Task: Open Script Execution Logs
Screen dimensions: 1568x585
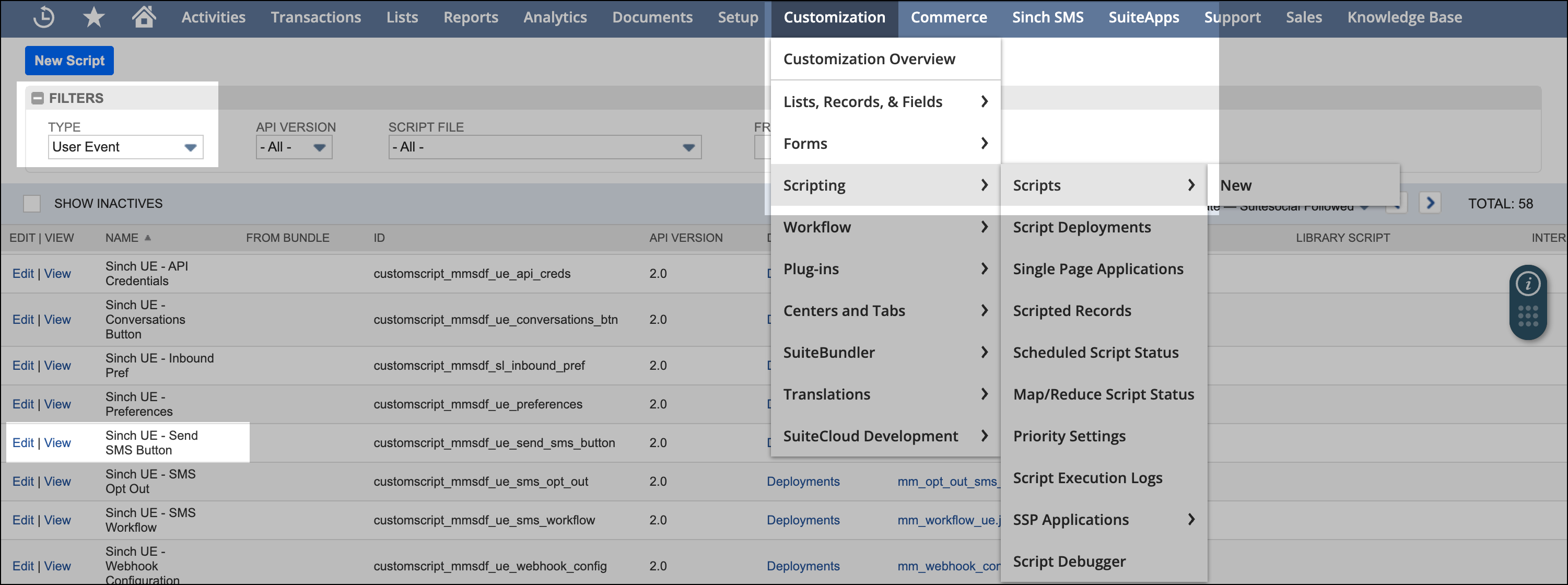Action: point(1088,478)
